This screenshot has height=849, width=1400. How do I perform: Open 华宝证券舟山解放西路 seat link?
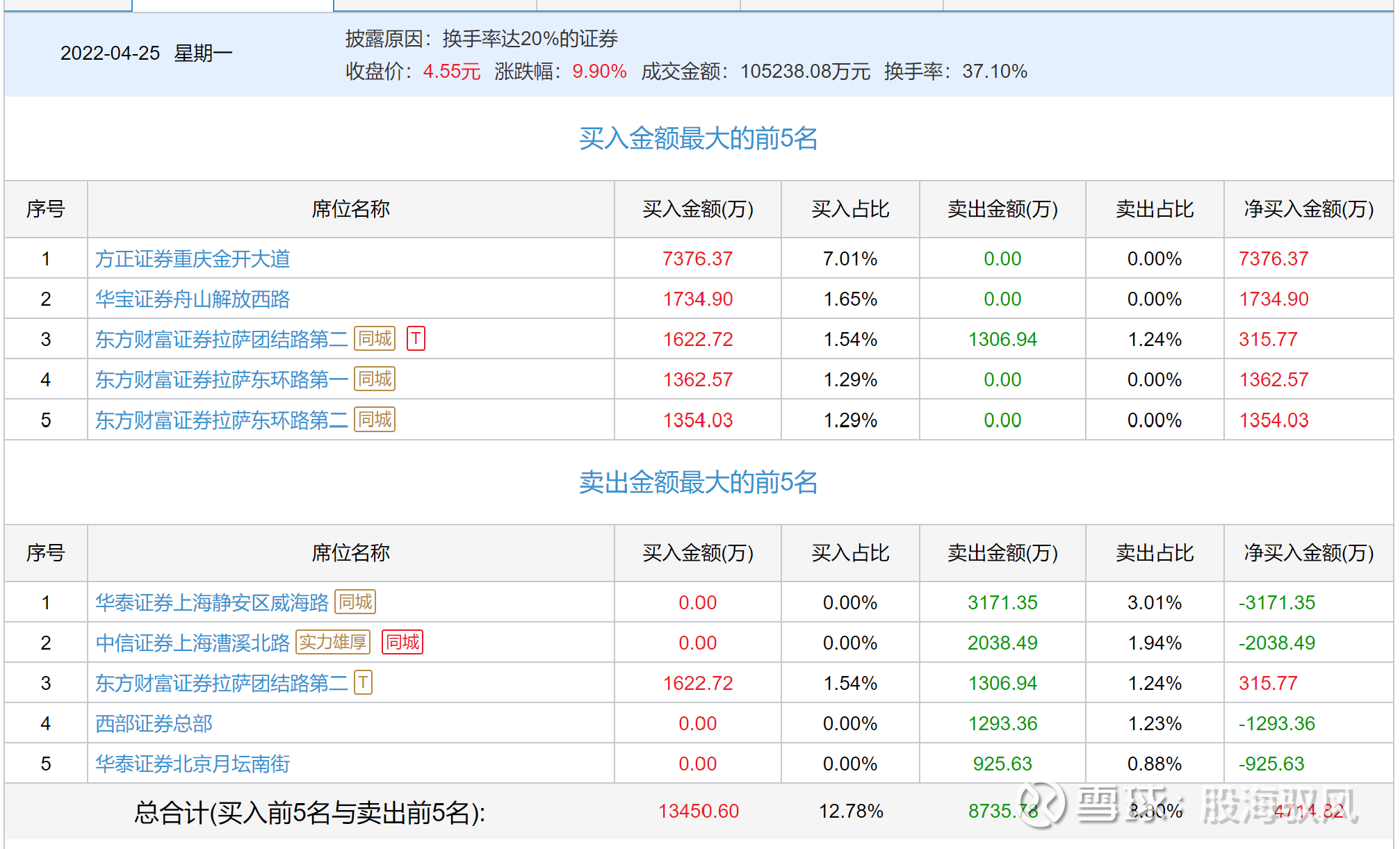pyautogui.click(x=193, y=299)
